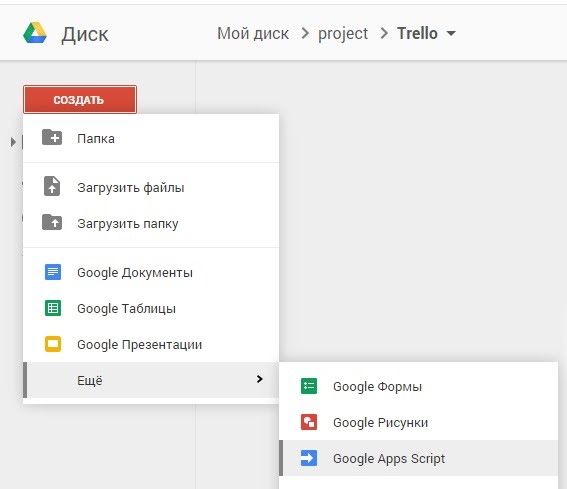567x489 pixels.
Task: Click the green Google Forms icon
Action: [309, 386]
